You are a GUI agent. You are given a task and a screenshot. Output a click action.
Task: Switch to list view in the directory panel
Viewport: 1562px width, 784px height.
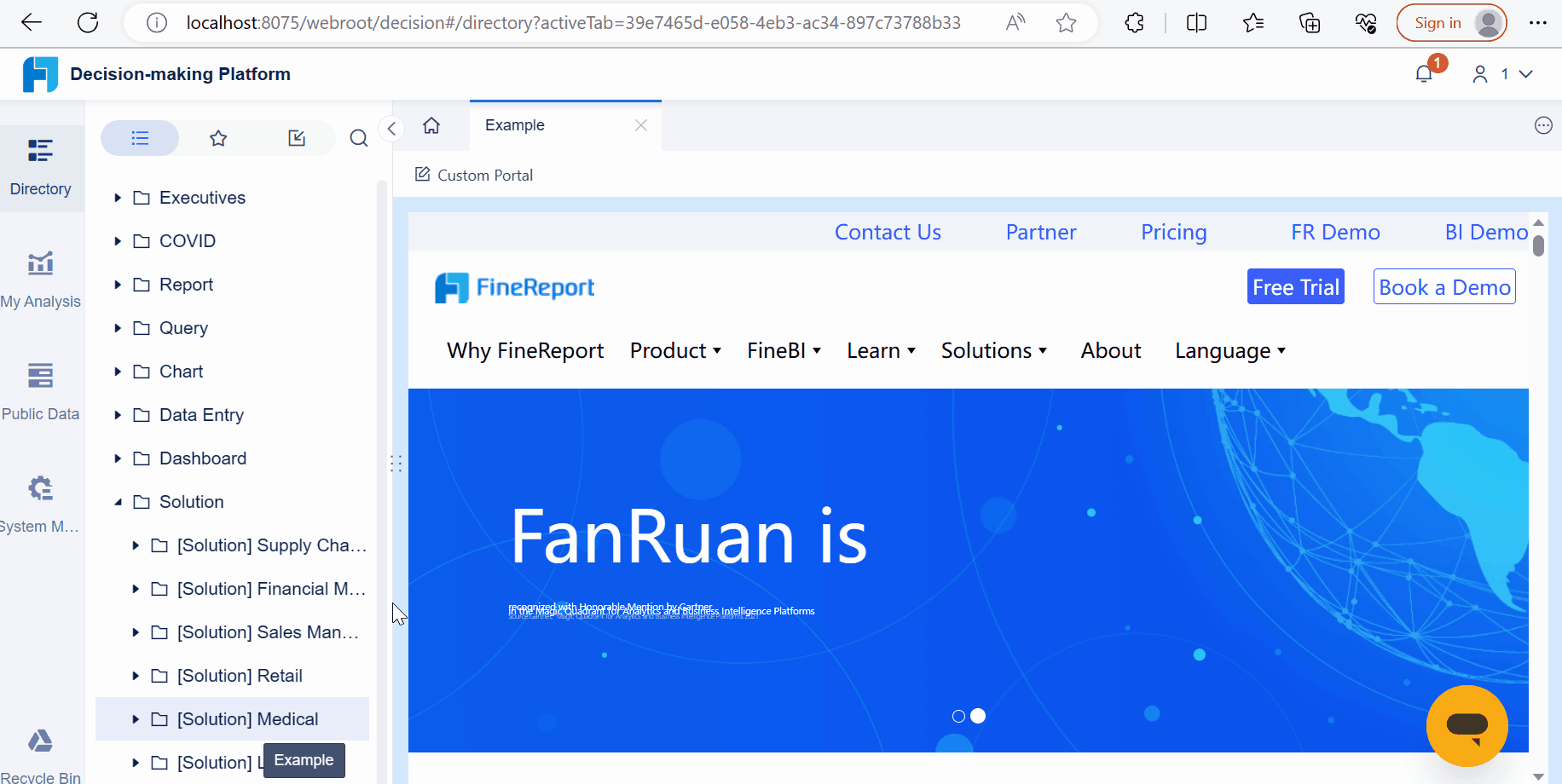pyautogui.click(x=139, y=137)
